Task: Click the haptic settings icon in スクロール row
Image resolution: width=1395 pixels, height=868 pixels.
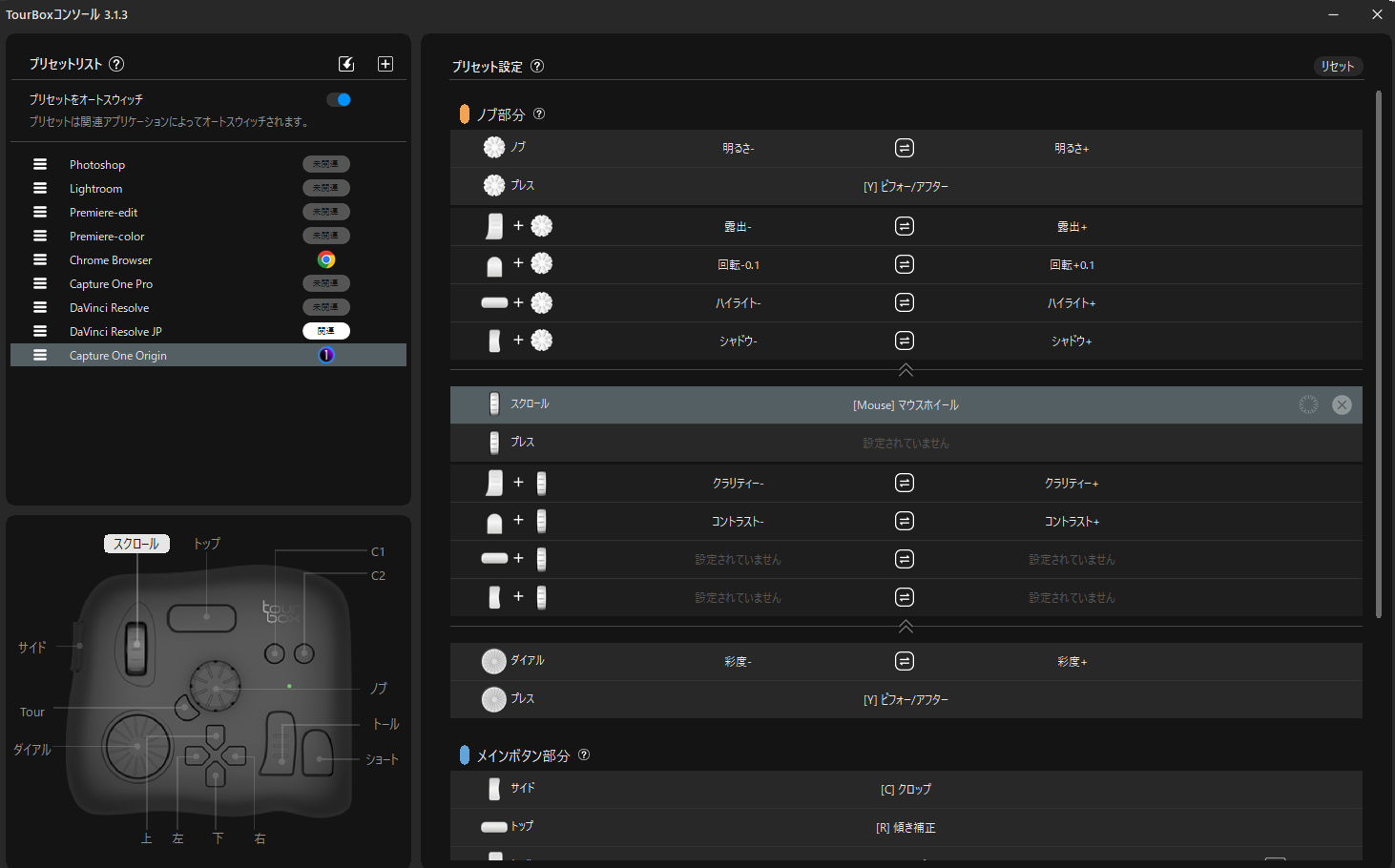Action: point(1308,405)
